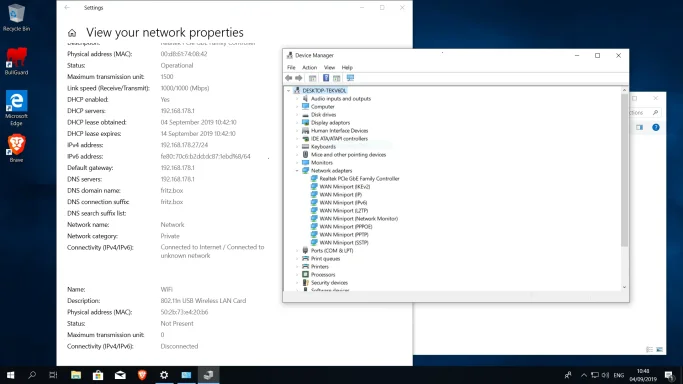683x384 pixels.
Task: Click the Back arrow in Device Manager toolbar
Action: coord(288,78)
